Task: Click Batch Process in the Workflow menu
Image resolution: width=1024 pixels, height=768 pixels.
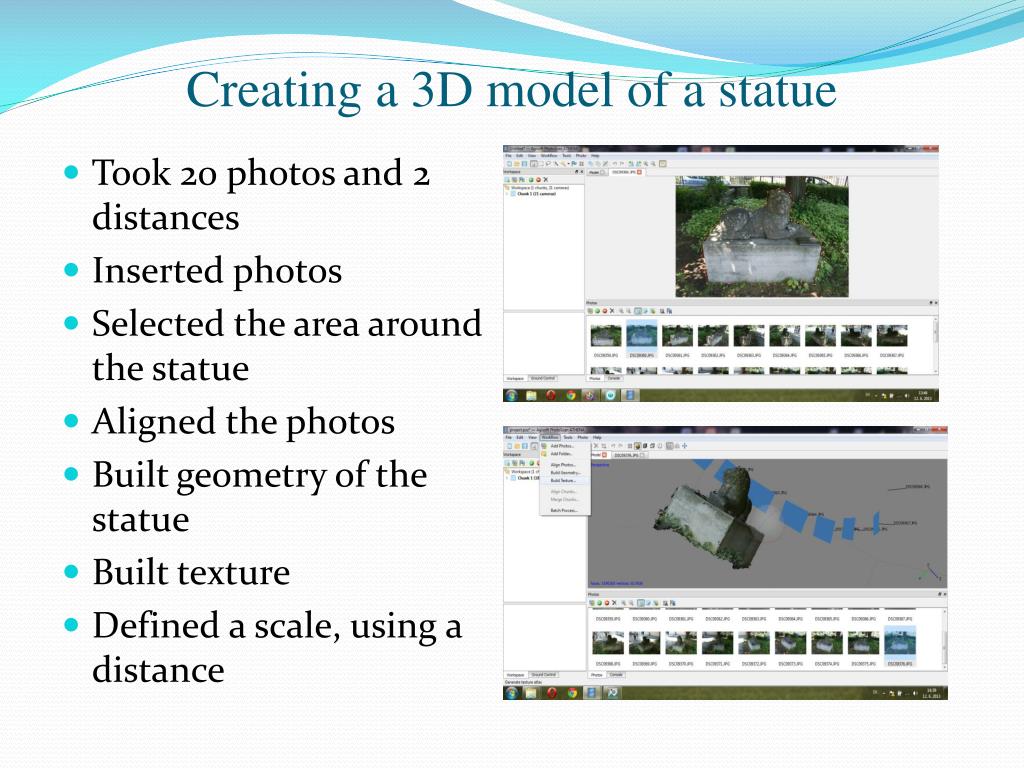Action: click(564, 510)
